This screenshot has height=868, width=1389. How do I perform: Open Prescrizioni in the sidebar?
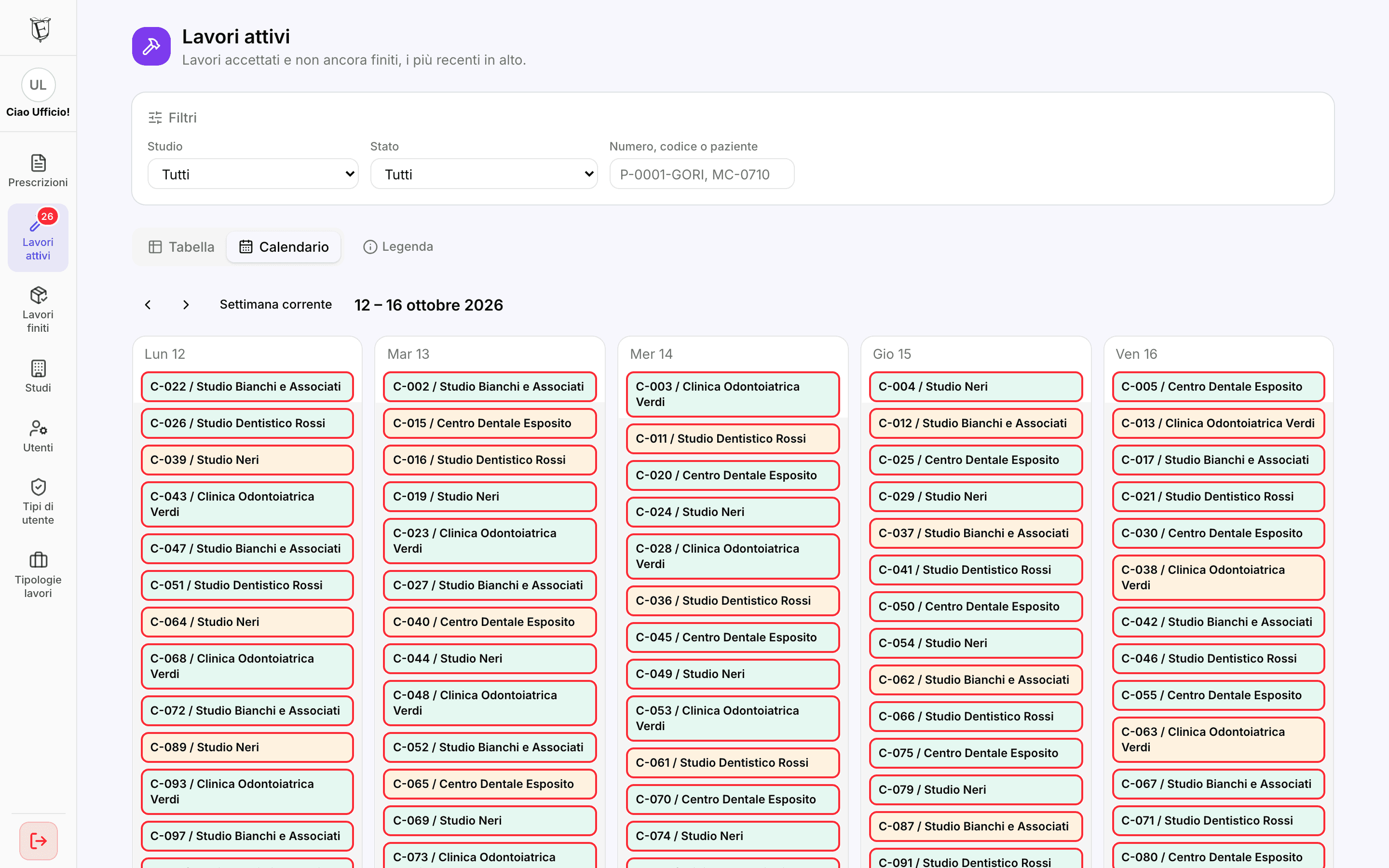(38, 171)
